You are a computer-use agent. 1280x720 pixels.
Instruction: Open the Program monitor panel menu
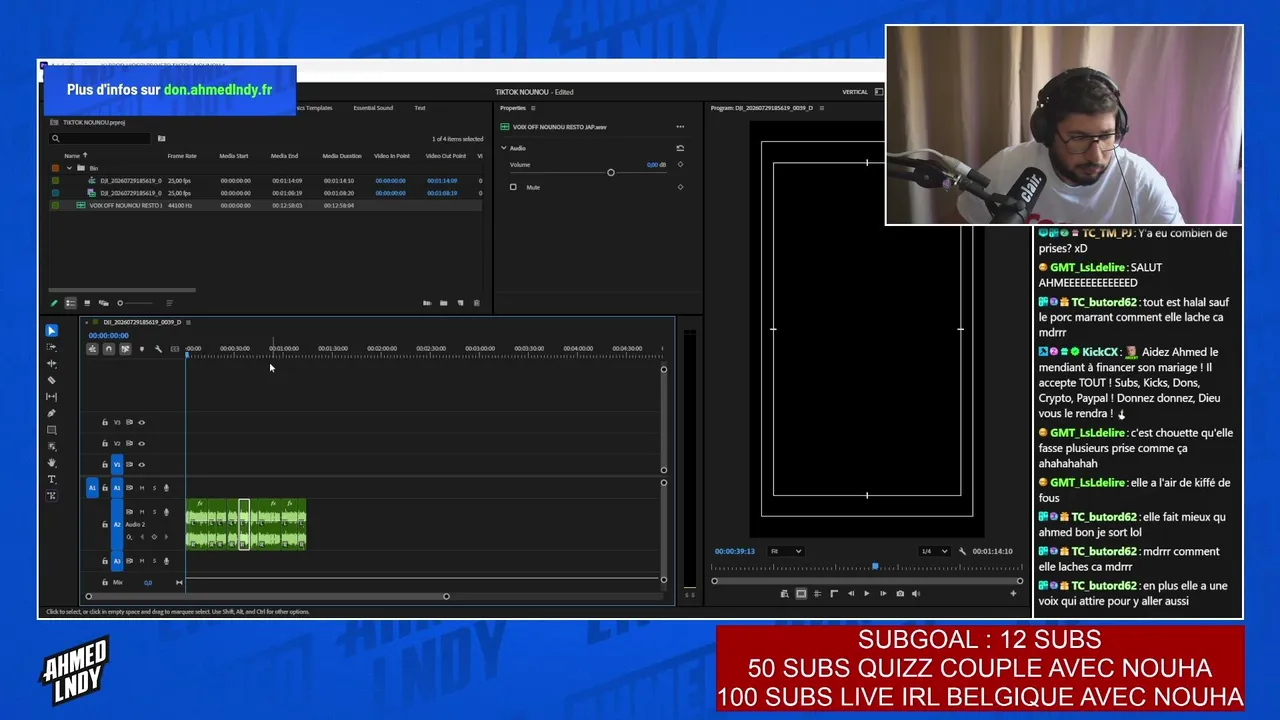click(x=822, y=108)
